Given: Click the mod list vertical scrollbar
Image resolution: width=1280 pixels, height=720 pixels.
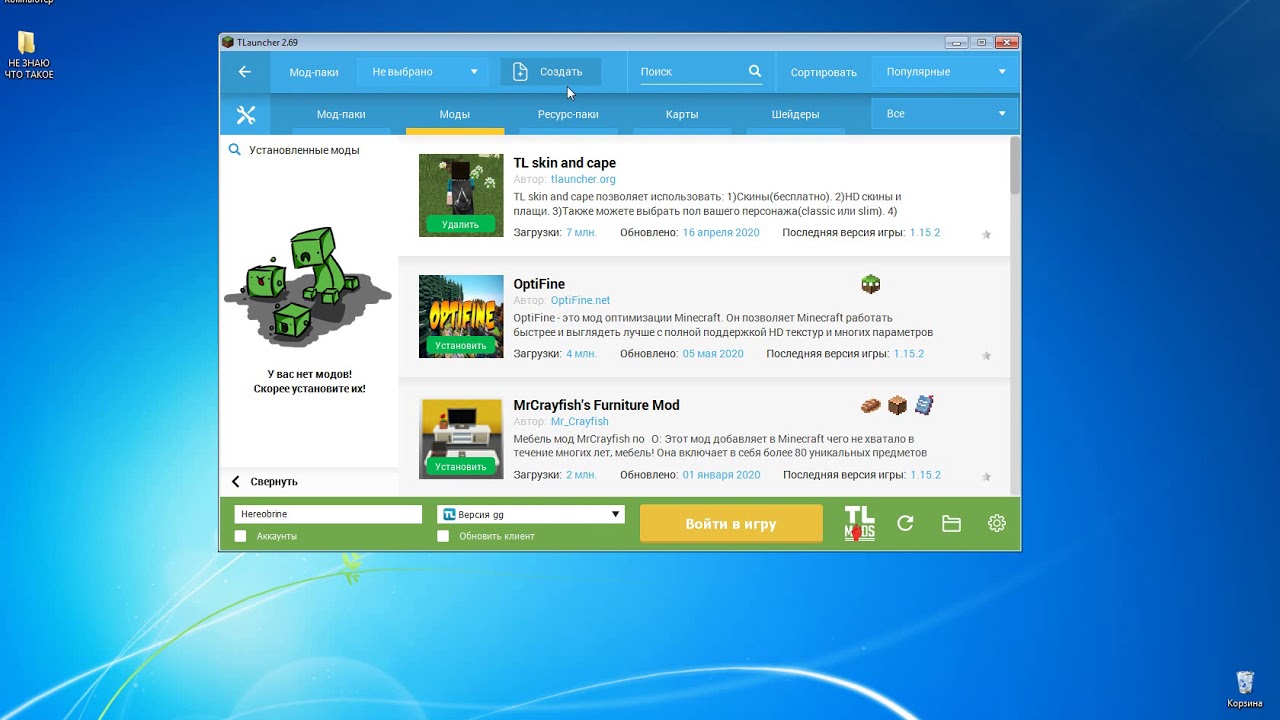Looking at the screenshot, I should tap(1015, 166).
